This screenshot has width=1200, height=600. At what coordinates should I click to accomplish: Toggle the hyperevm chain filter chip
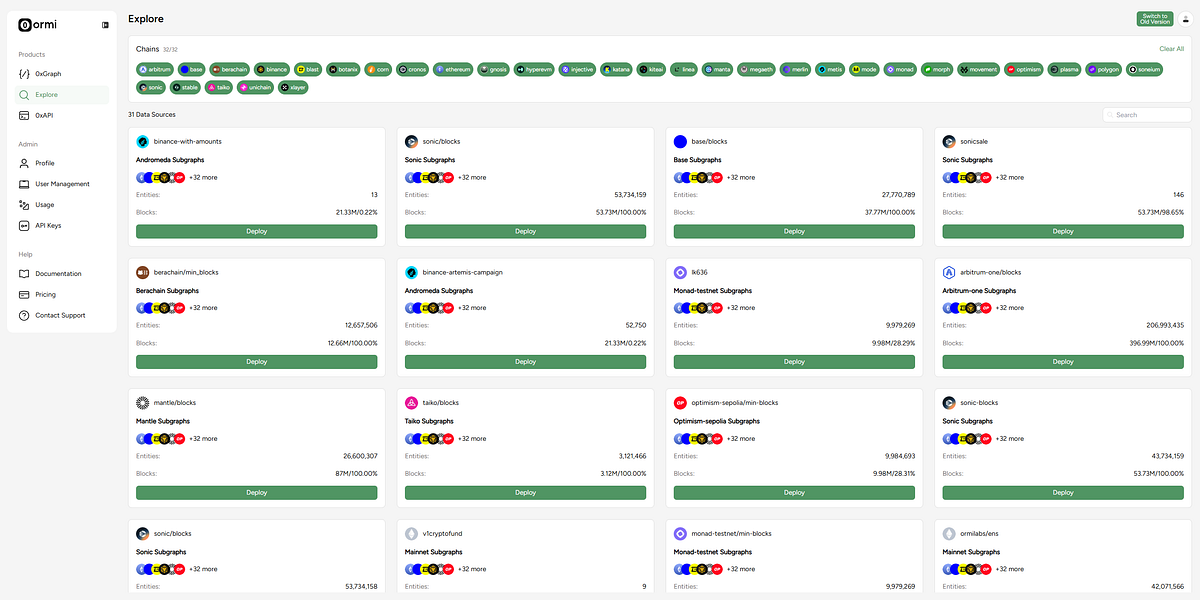[x=534, y=70]
